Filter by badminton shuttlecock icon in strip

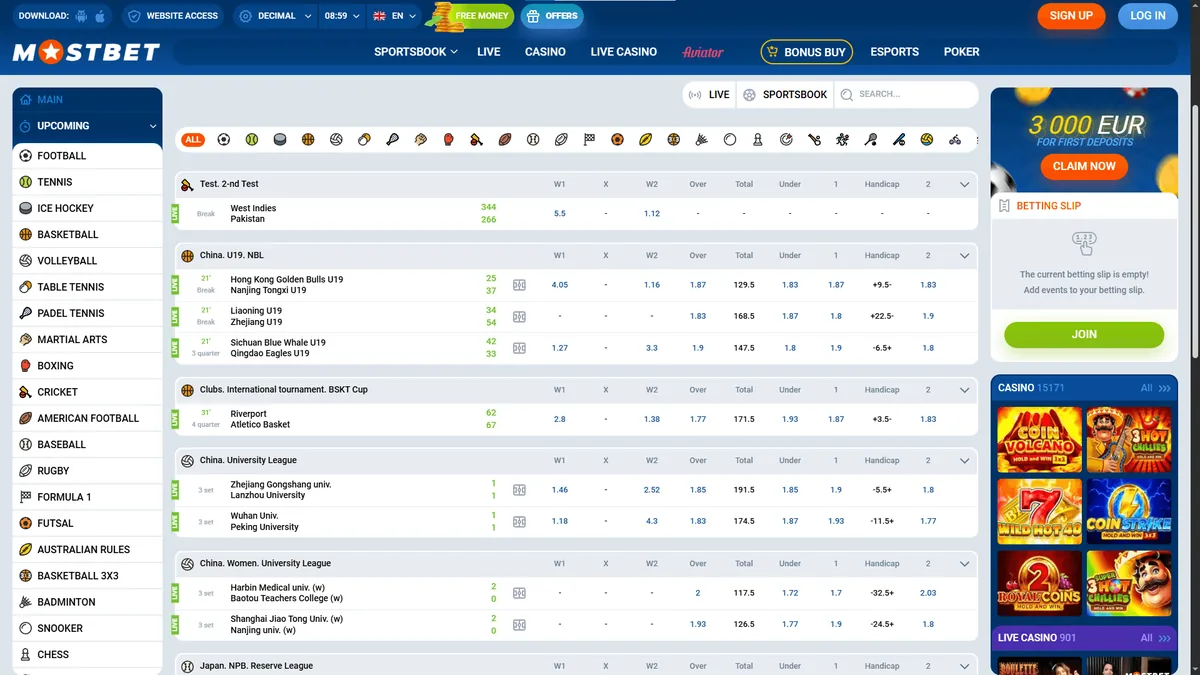[702, 140]
